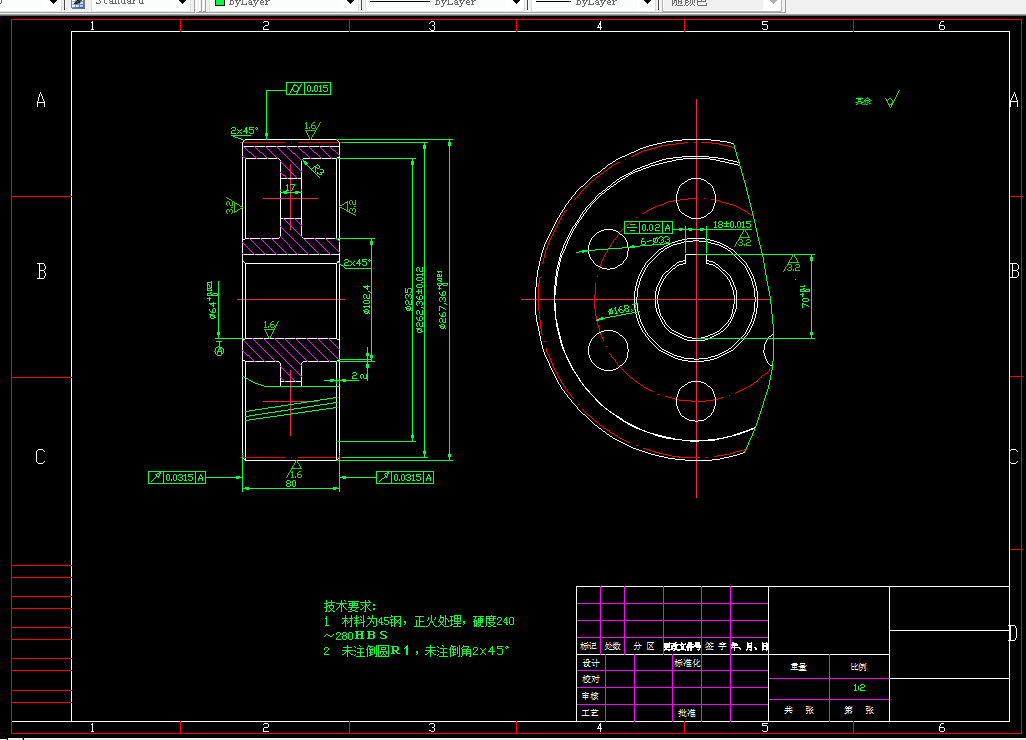Image resolution: width=1026 pixels, height=740 pixels.
Task: Select the 1:2 scale value in title block
Action: [x=859, y=688]
